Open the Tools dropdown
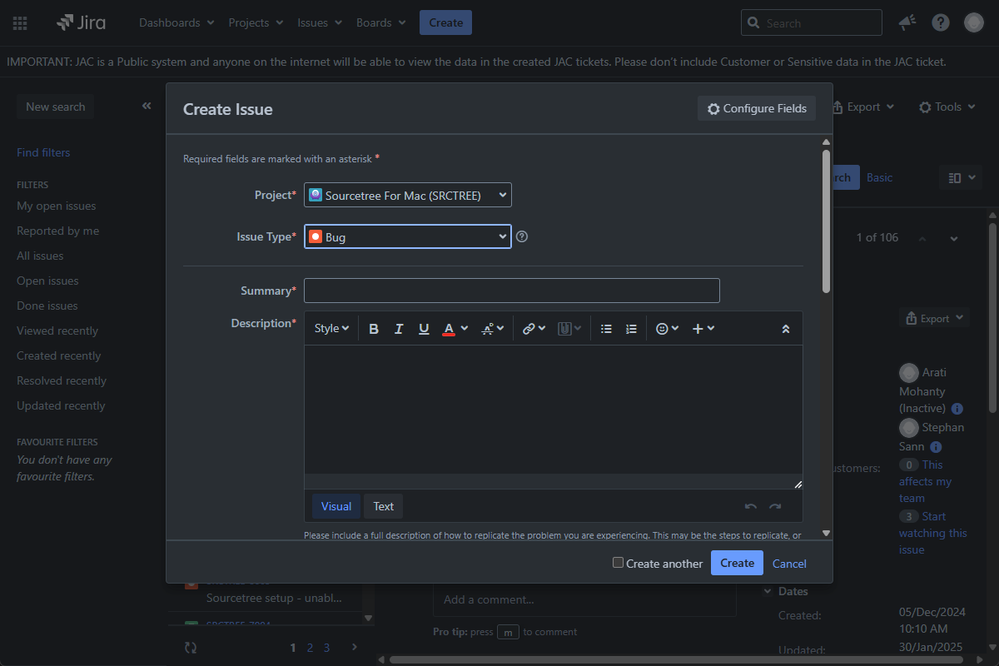This screenshot has width=999, height=666. tap(947, 107)
